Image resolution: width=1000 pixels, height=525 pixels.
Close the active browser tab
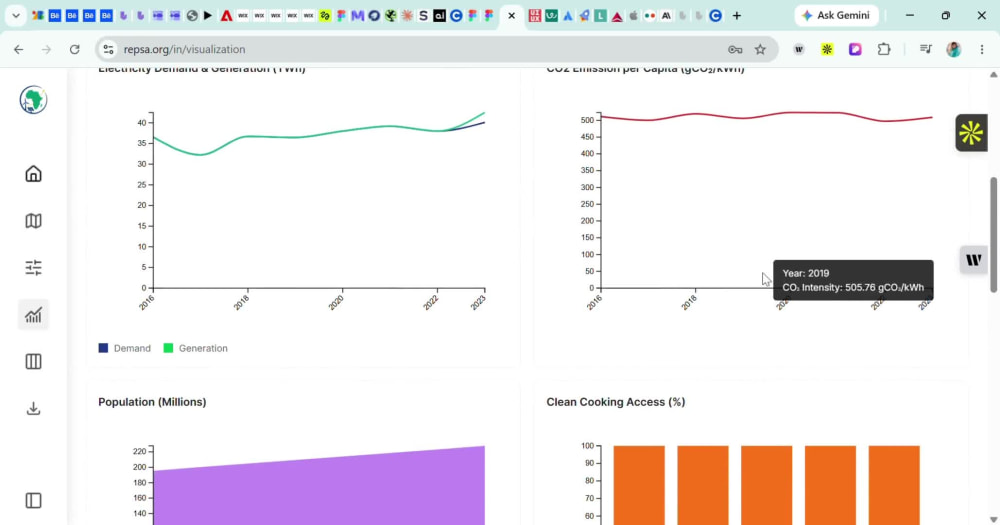[x=511, y=15]
